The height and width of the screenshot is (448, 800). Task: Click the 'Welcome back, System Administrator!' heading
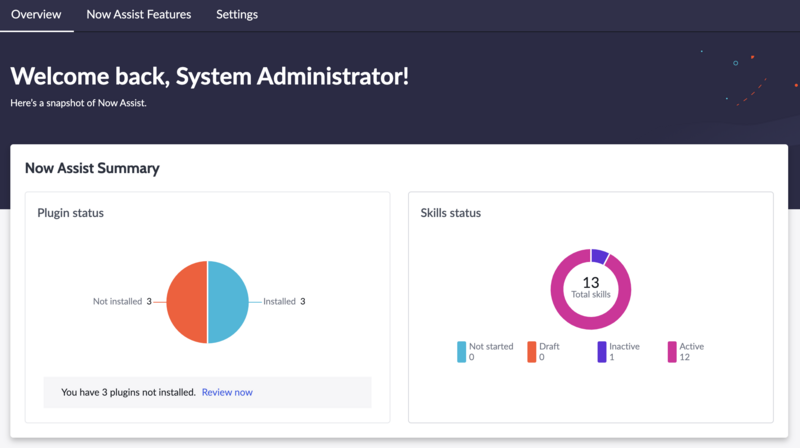click(x=210, y=76)
